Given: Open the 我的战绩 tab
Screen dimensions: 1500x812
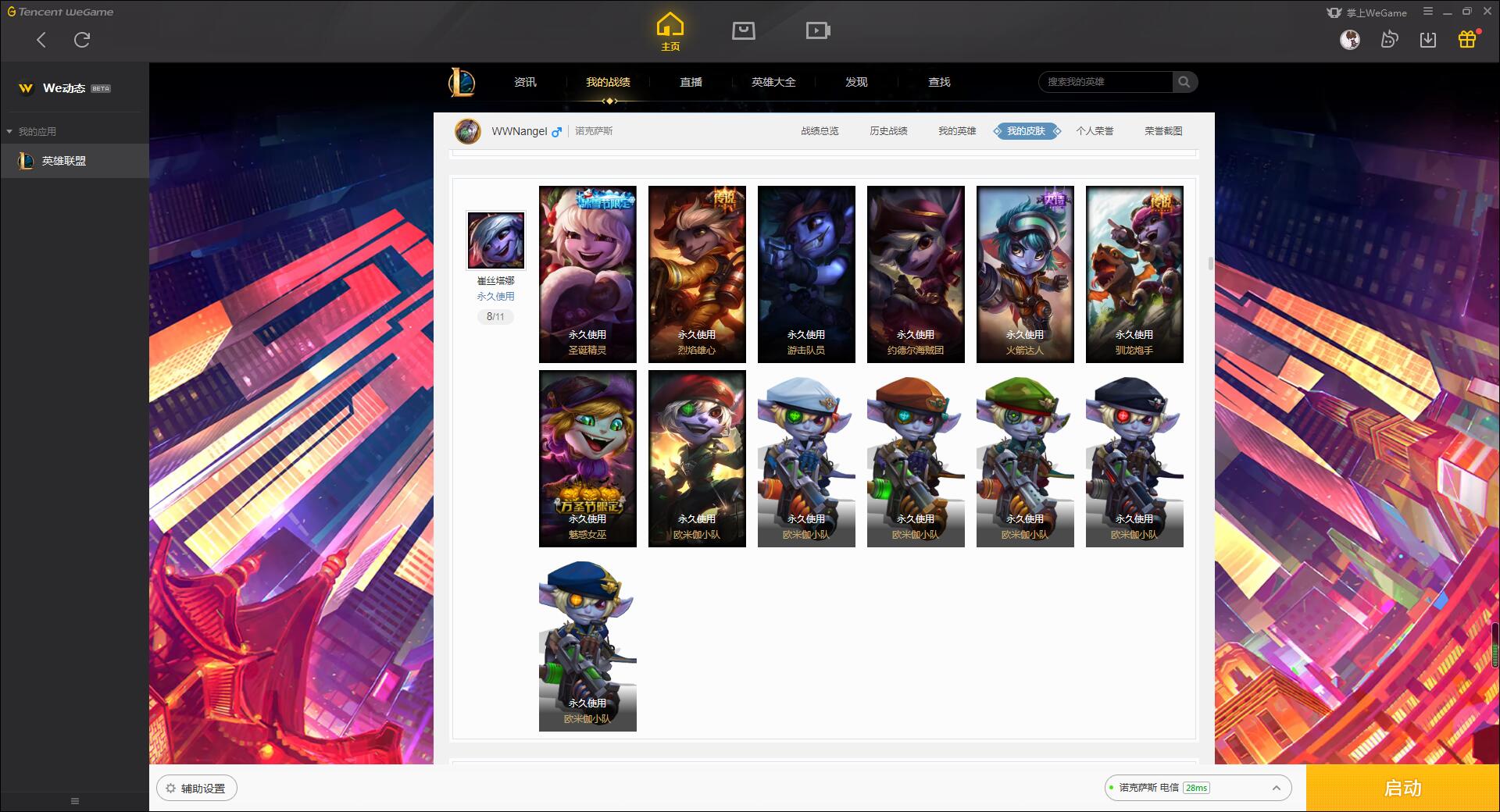Looking at the screenshot, I should 608,82.
